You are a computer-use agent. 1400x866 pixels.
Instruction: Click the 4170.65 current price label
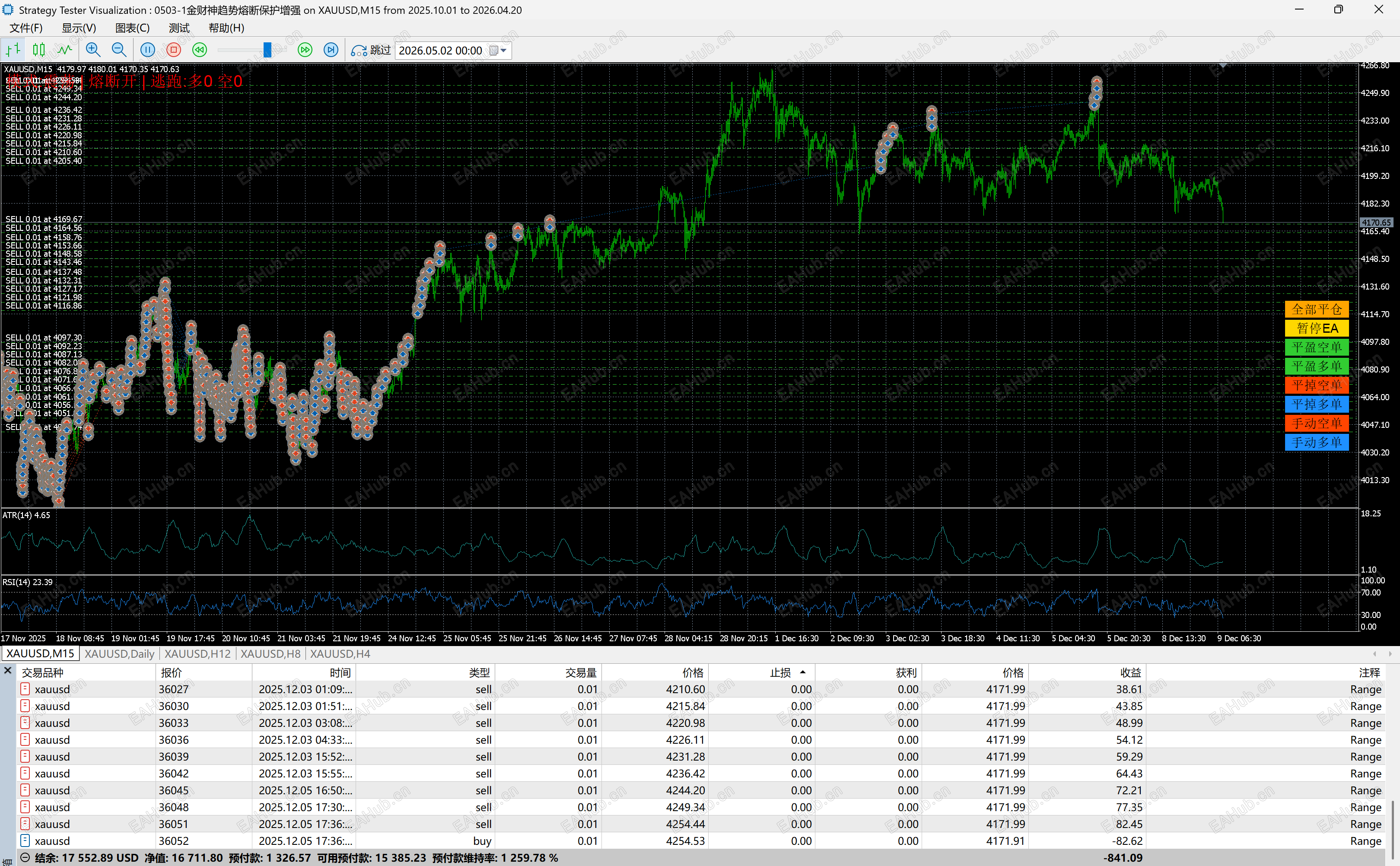pyautogui.click(x=1376, y=222)
